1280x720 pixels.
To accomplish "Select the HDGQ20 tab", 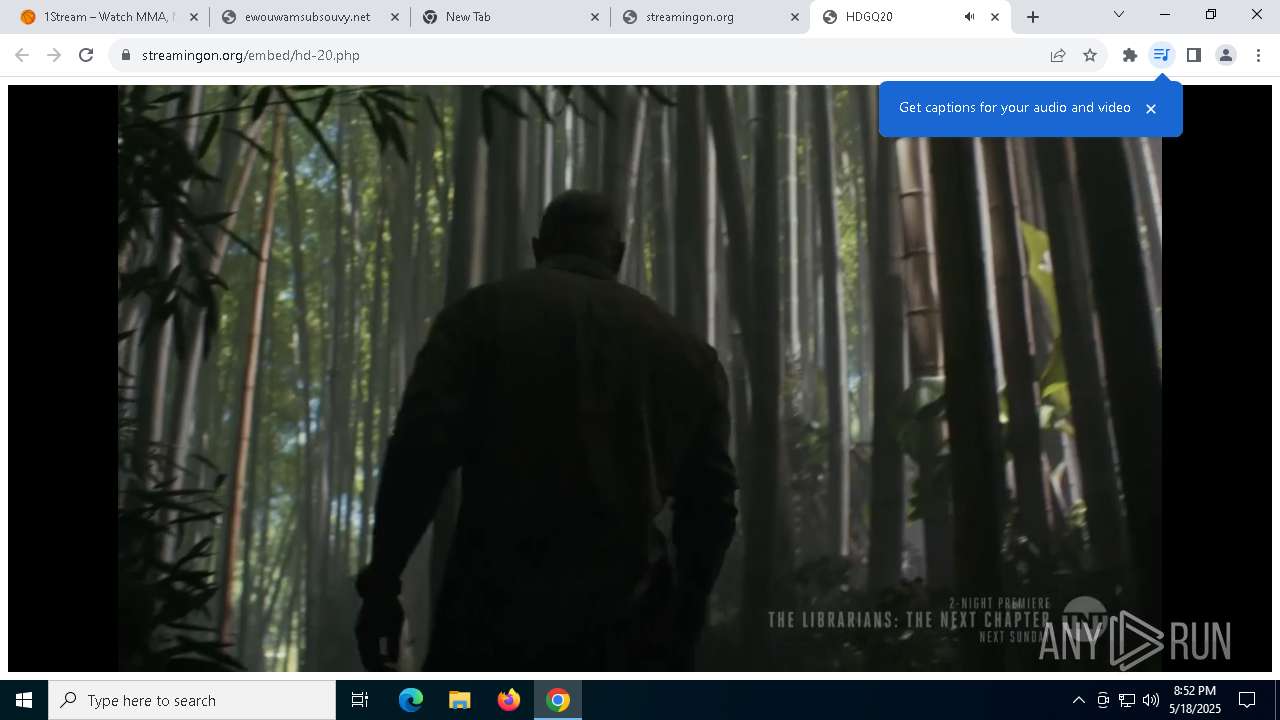I will [x=910, y=17].
